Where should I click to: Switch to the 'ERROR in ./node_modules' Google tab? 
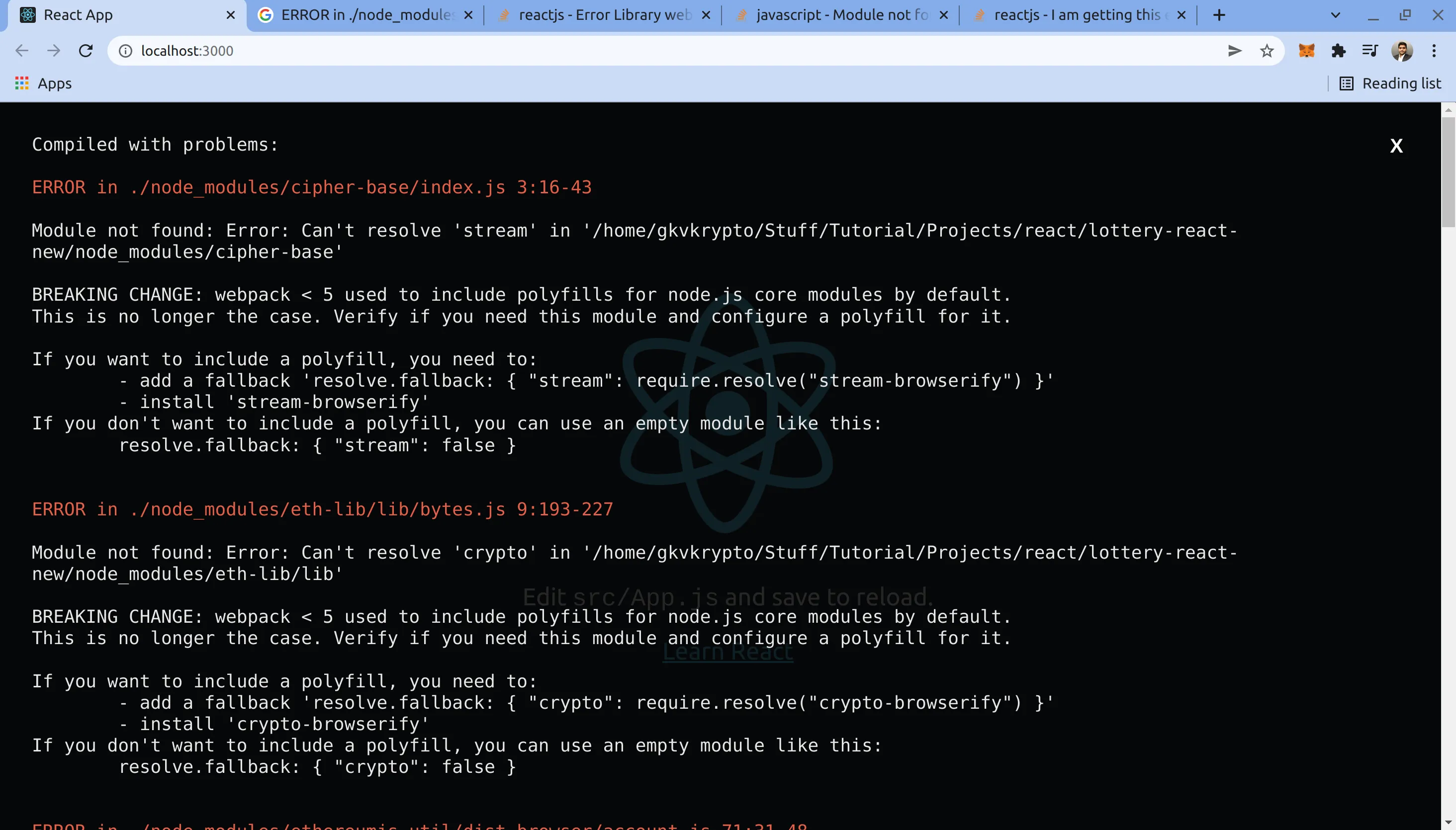tap(365, 15)
